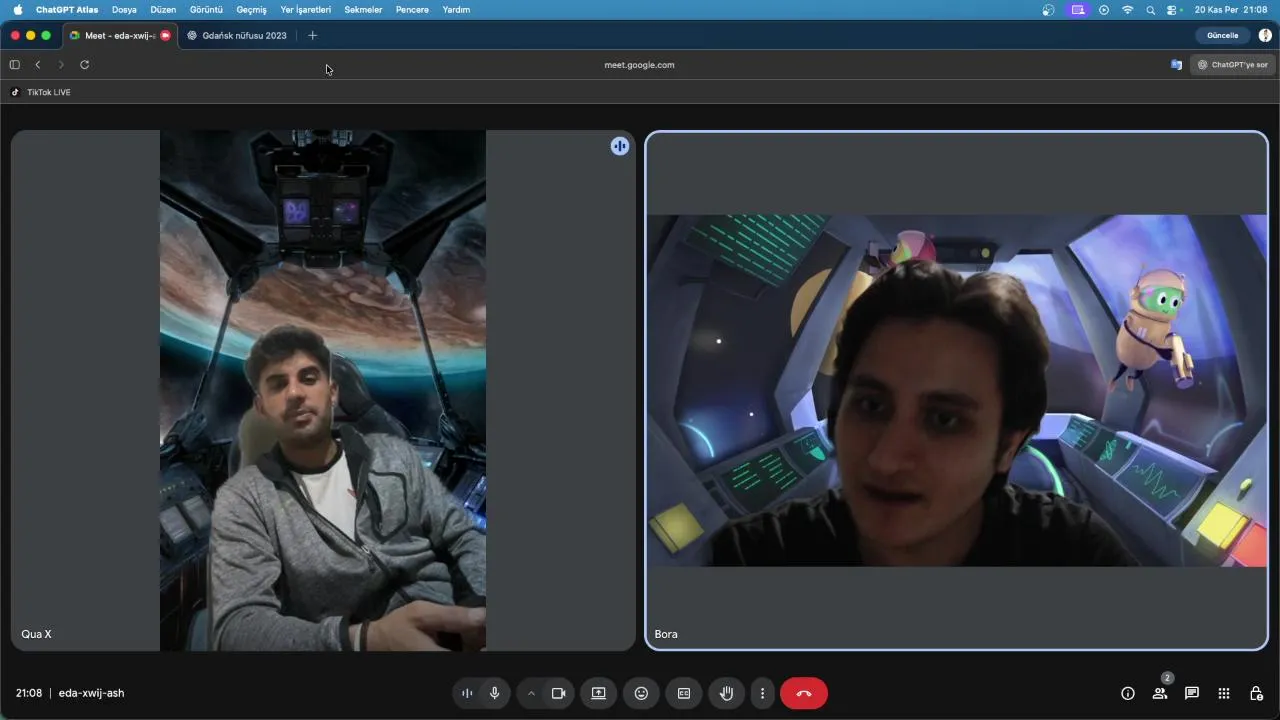
Task: Open host controls lock icon
Action: pos(1256,693)
